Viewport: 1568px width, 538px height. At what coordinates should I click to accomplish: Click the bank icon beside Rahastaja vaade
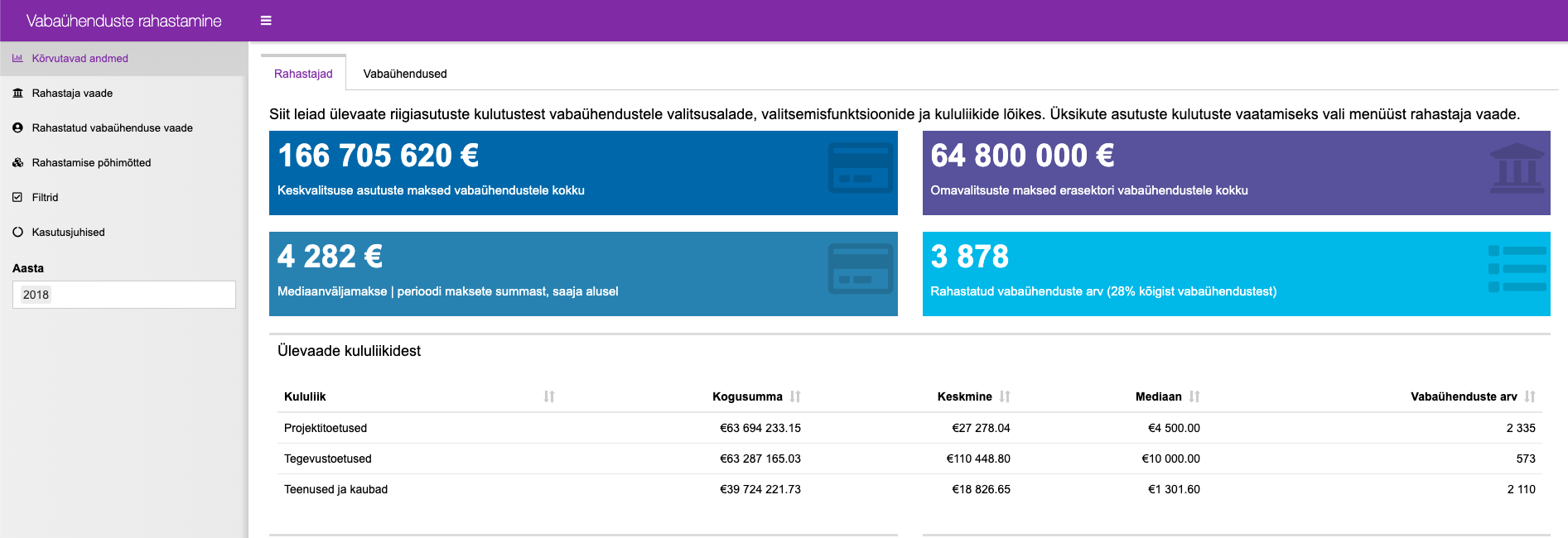coord(17,93)
